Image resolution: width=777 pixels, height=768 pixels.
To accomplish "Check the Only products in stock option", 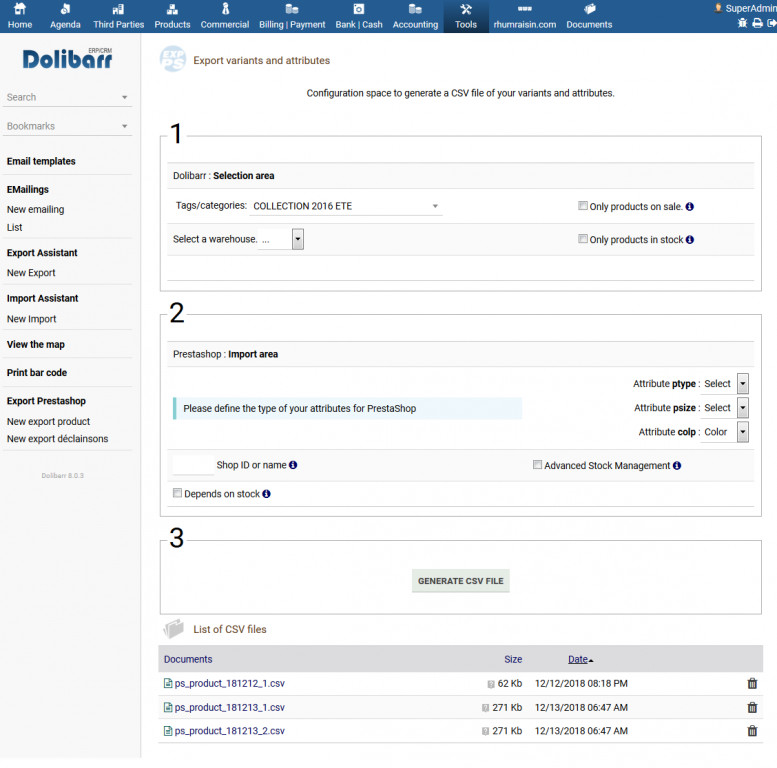I will (x=583, y=239).
